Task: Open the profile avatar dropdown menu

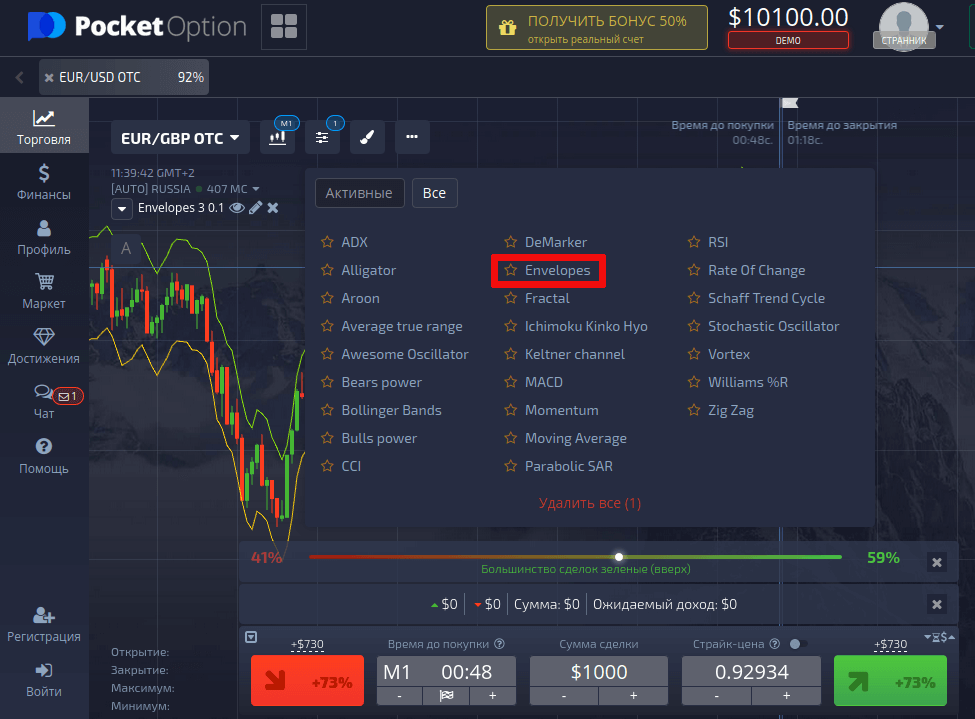Action: tap(911, 27)
